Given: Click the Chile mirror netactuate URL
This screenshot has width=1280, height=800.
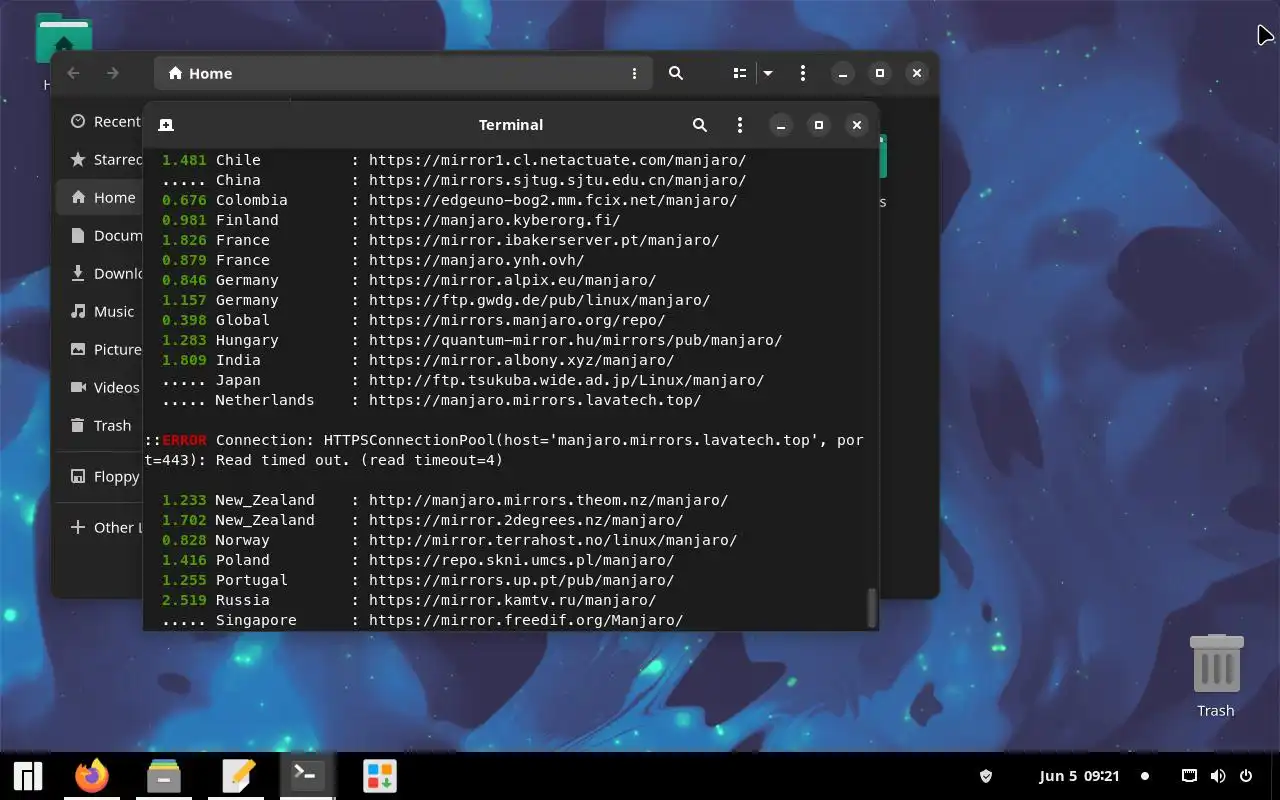Looking at the screenshot, I should coord(557,160).
